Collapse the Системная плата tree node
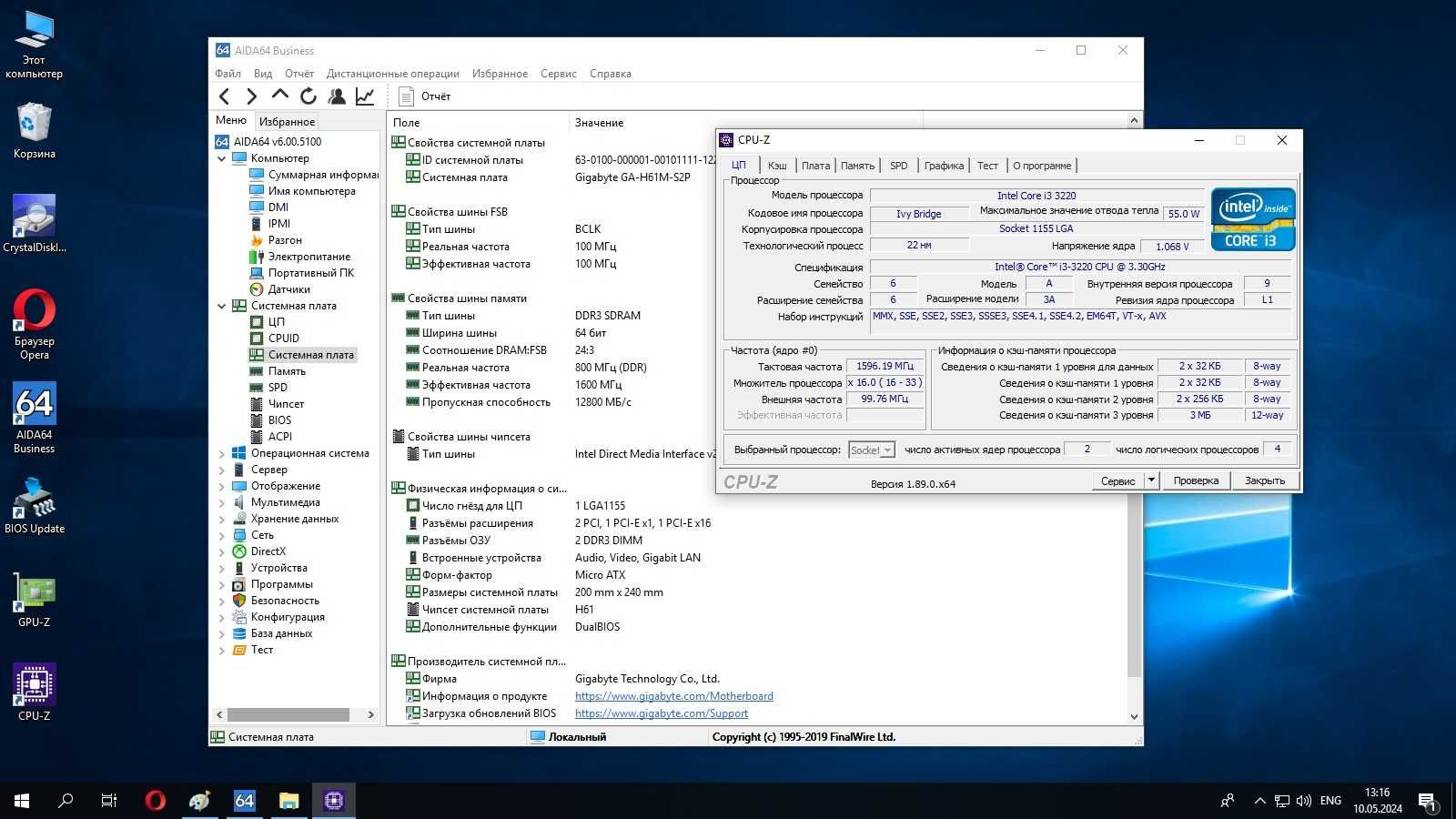 point(221,306)
